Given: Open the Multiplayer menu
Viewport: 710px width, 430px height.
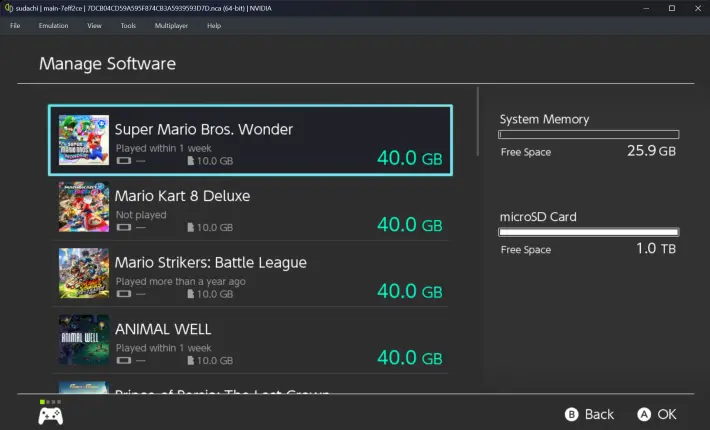Looking at the screenshot, I should coord(171,26).
